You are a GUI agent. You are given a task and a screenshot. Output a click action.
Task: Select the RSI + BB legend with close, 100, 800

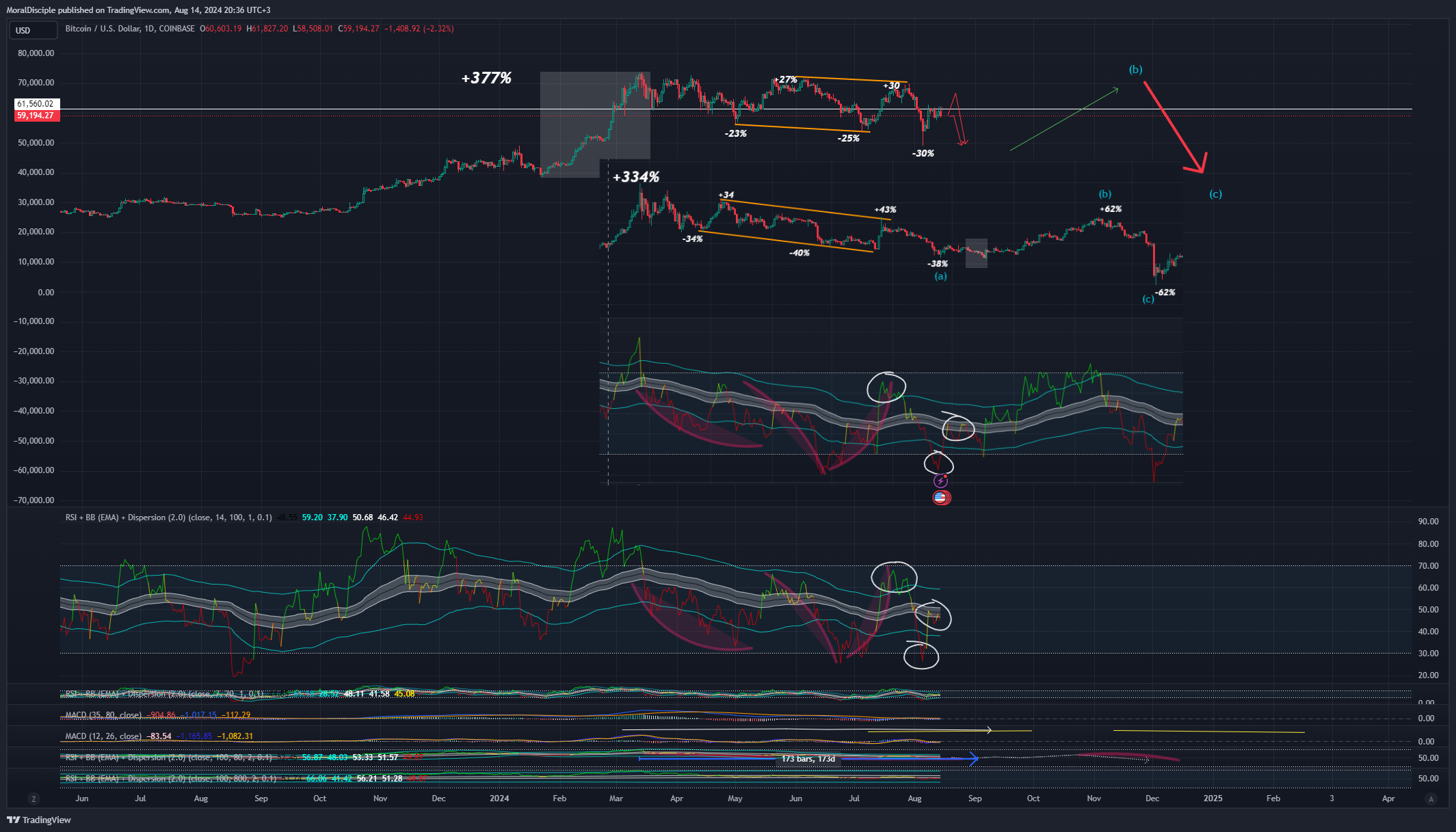coord(171,779)
